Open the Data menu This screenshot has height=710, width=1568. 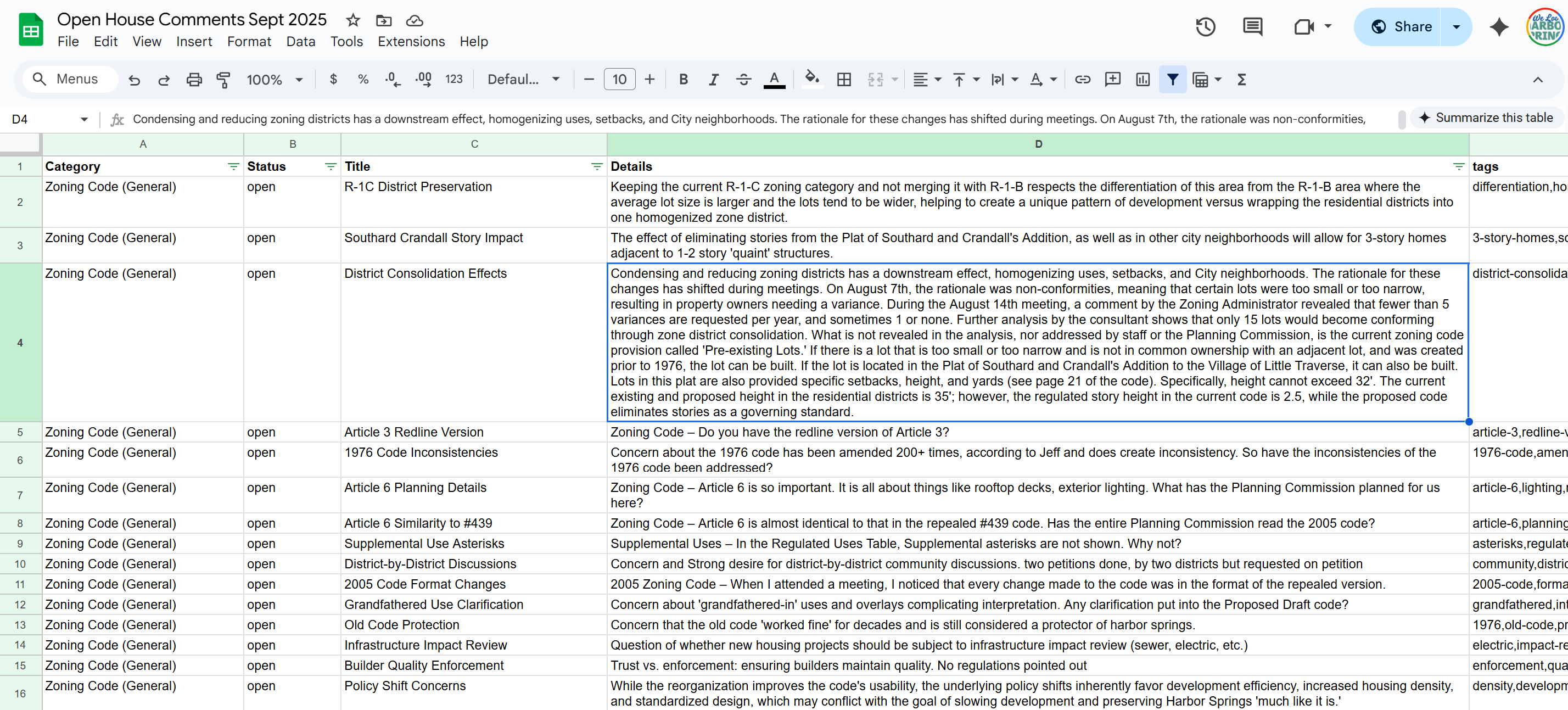[301, 41]
